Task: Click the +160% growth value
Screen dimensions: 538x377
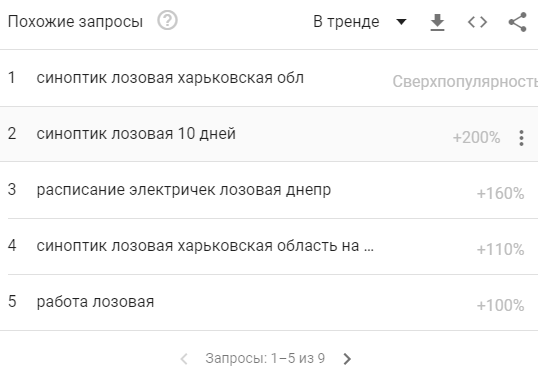Action: pos(501,193)
